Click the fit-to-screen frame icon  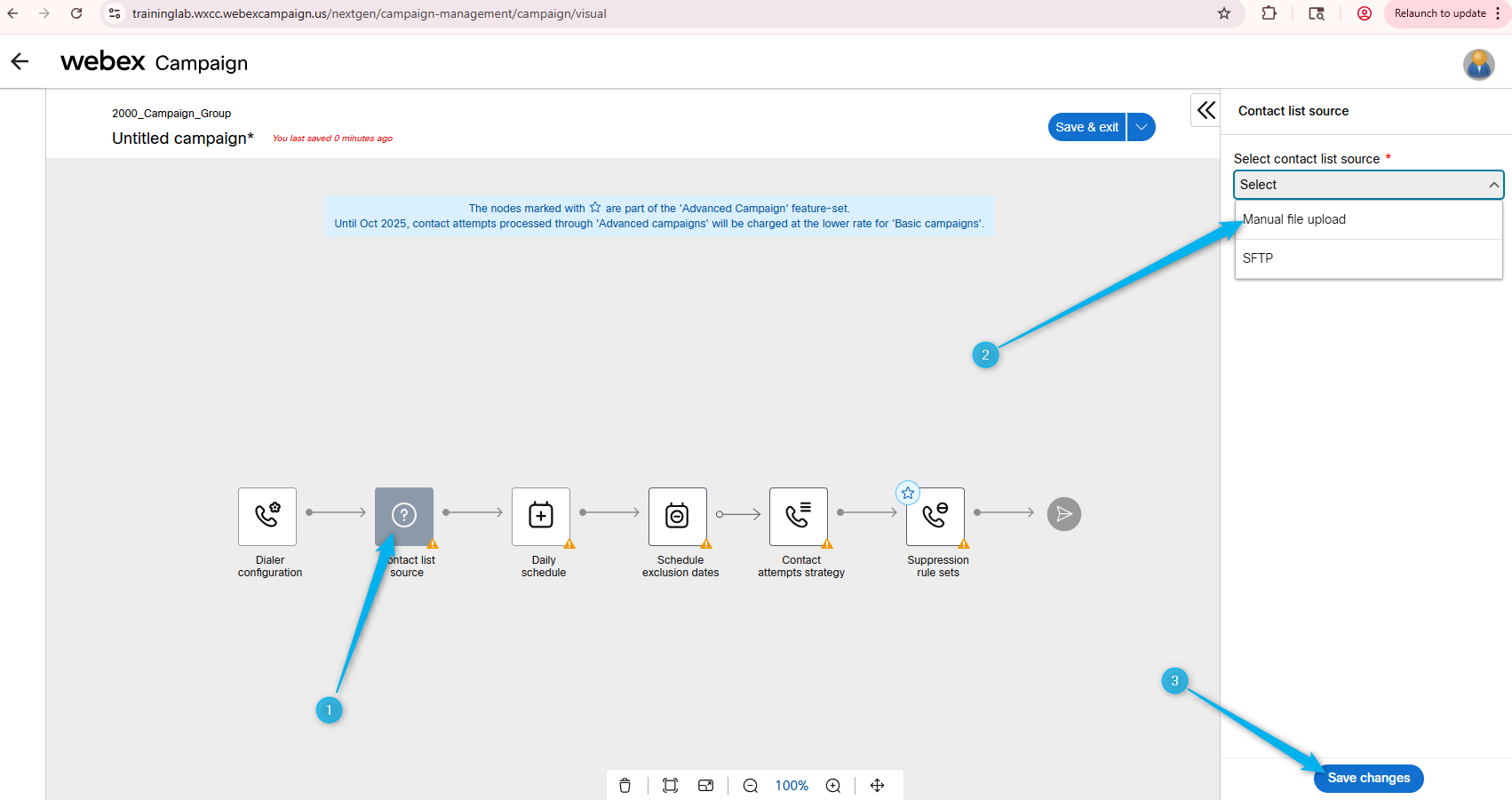coord(671,786)
